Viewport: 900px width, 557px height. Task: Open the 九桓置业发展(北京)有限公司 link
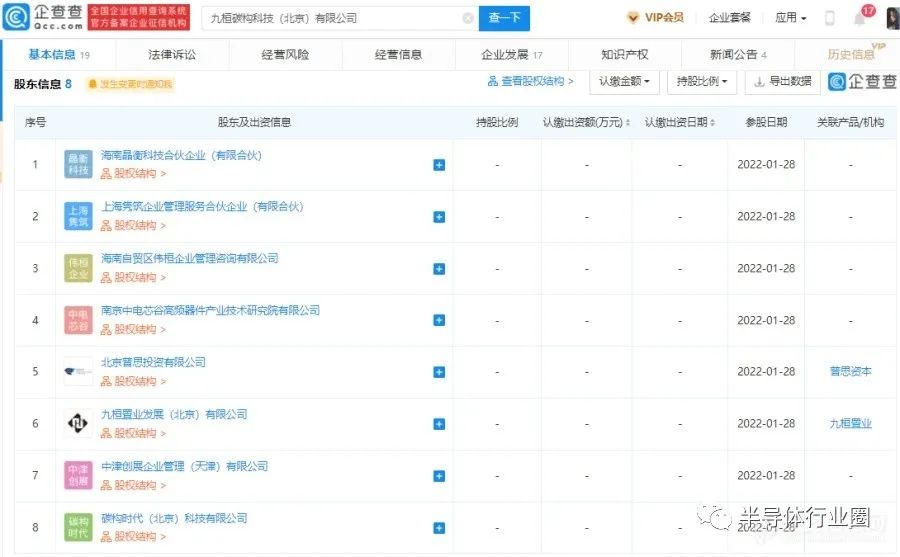point(174,414)
